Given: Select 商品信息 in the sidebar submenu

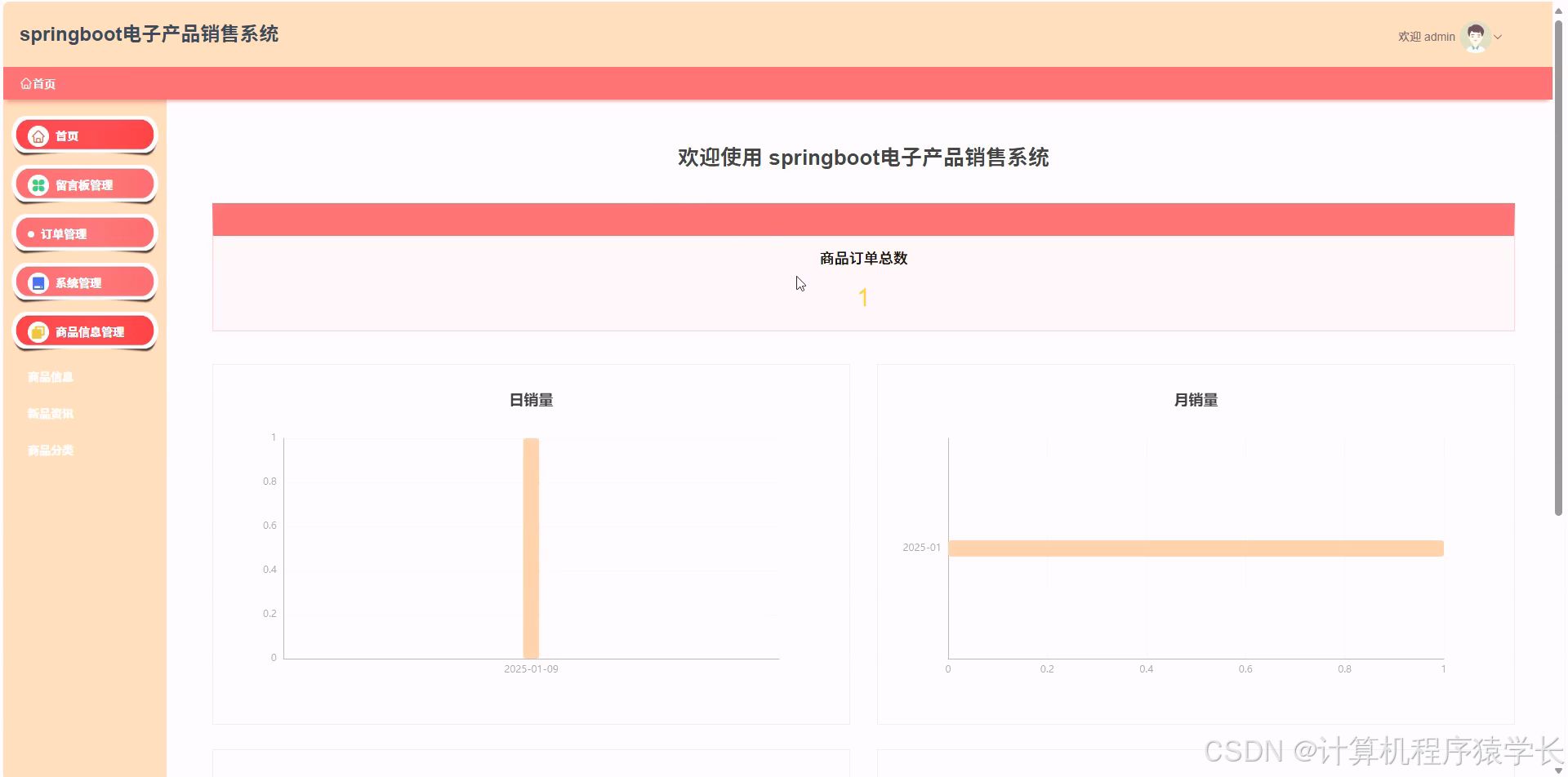Looking at the screenshot, I should (49, 376).
